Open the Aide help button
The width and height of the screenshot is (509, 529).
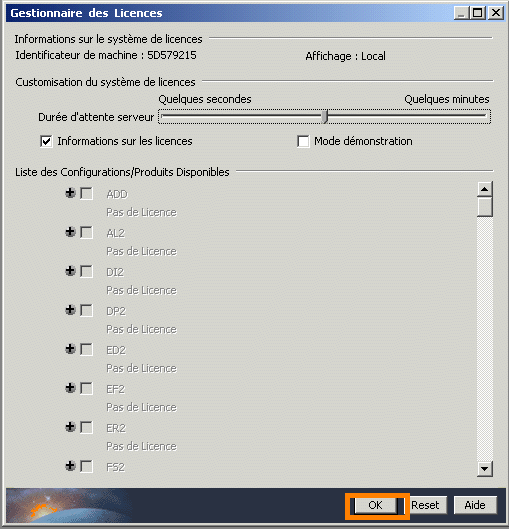pyautogui.click(x=475, y=505)
